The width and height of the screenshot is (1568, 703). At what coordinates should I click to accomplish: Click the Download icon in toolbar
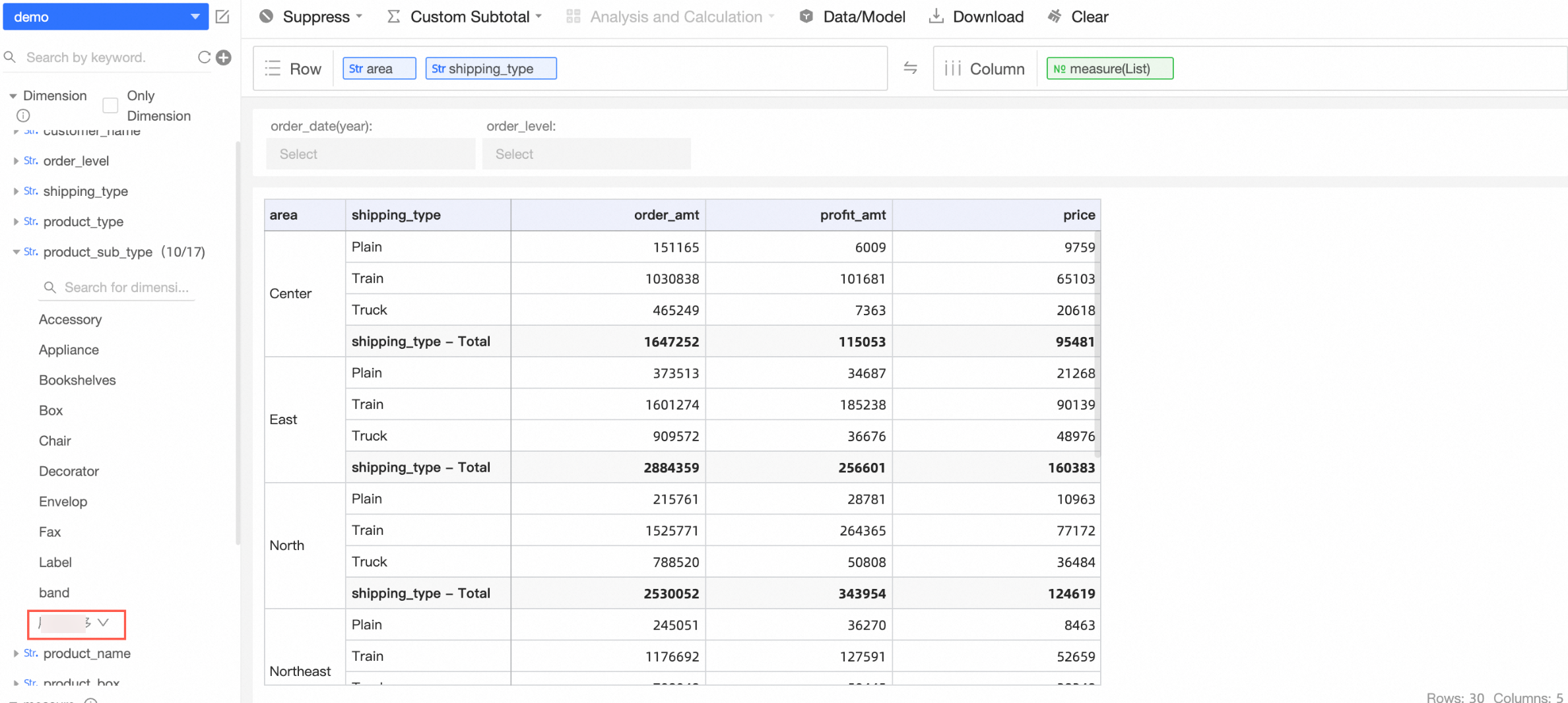pos(936,16)
